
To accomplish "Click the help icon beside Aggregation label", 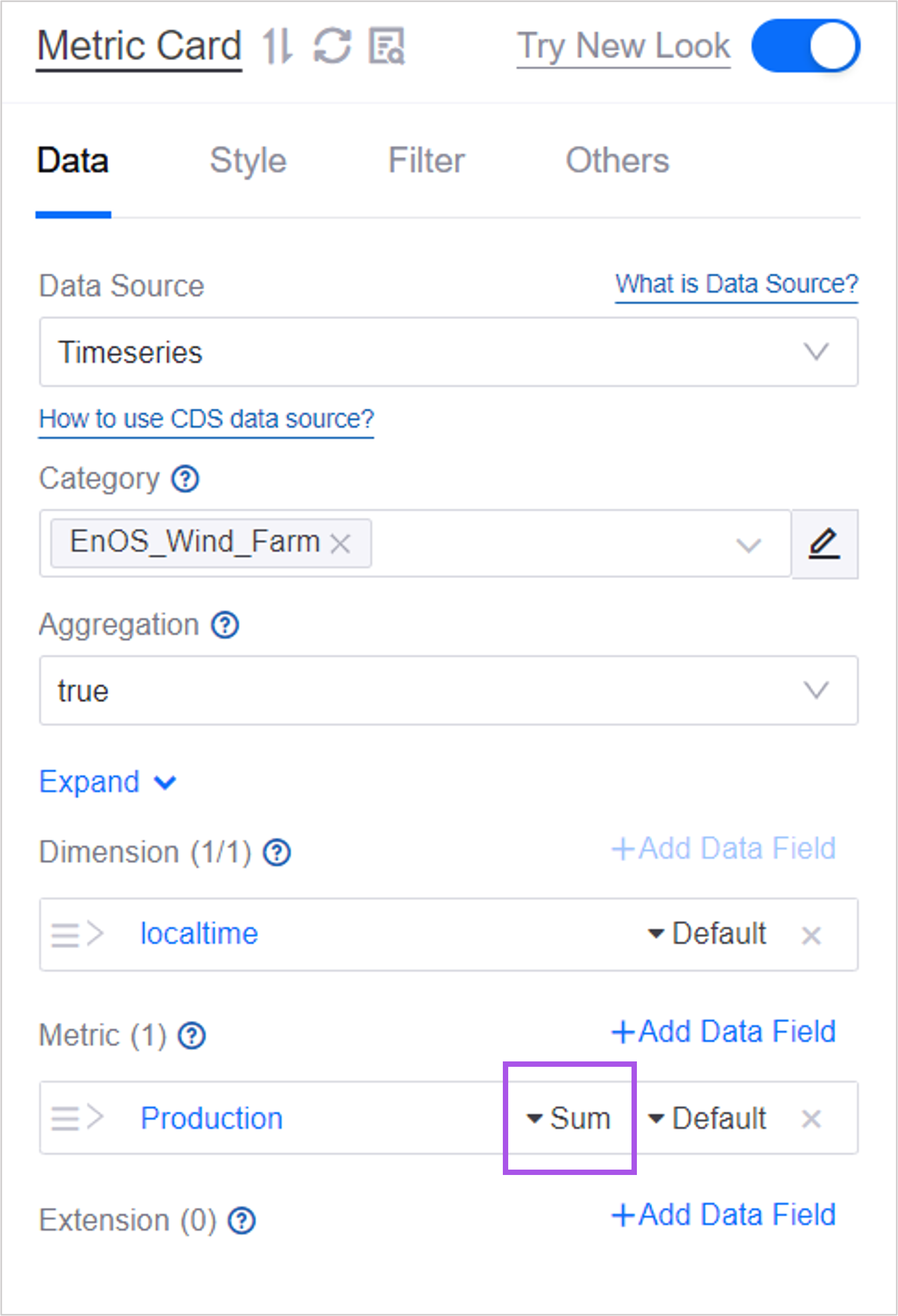I will [x=225, y=625].
